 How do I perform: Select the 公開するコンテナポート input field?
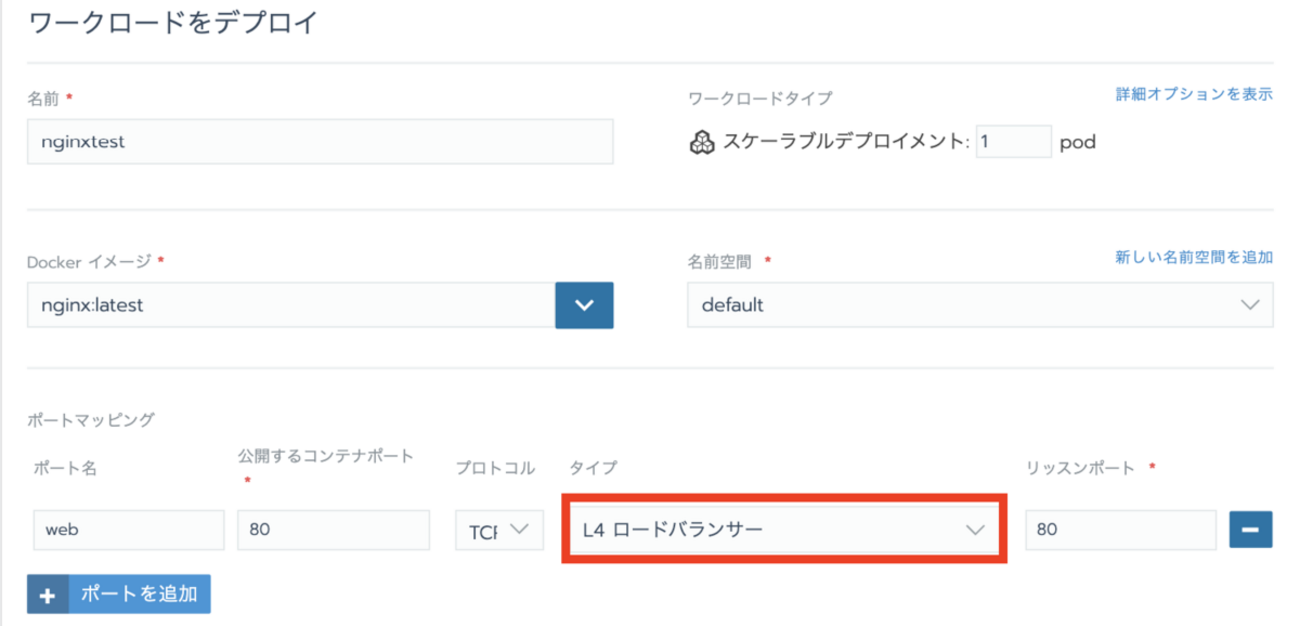pyautogui.click(x=333, y=530)
